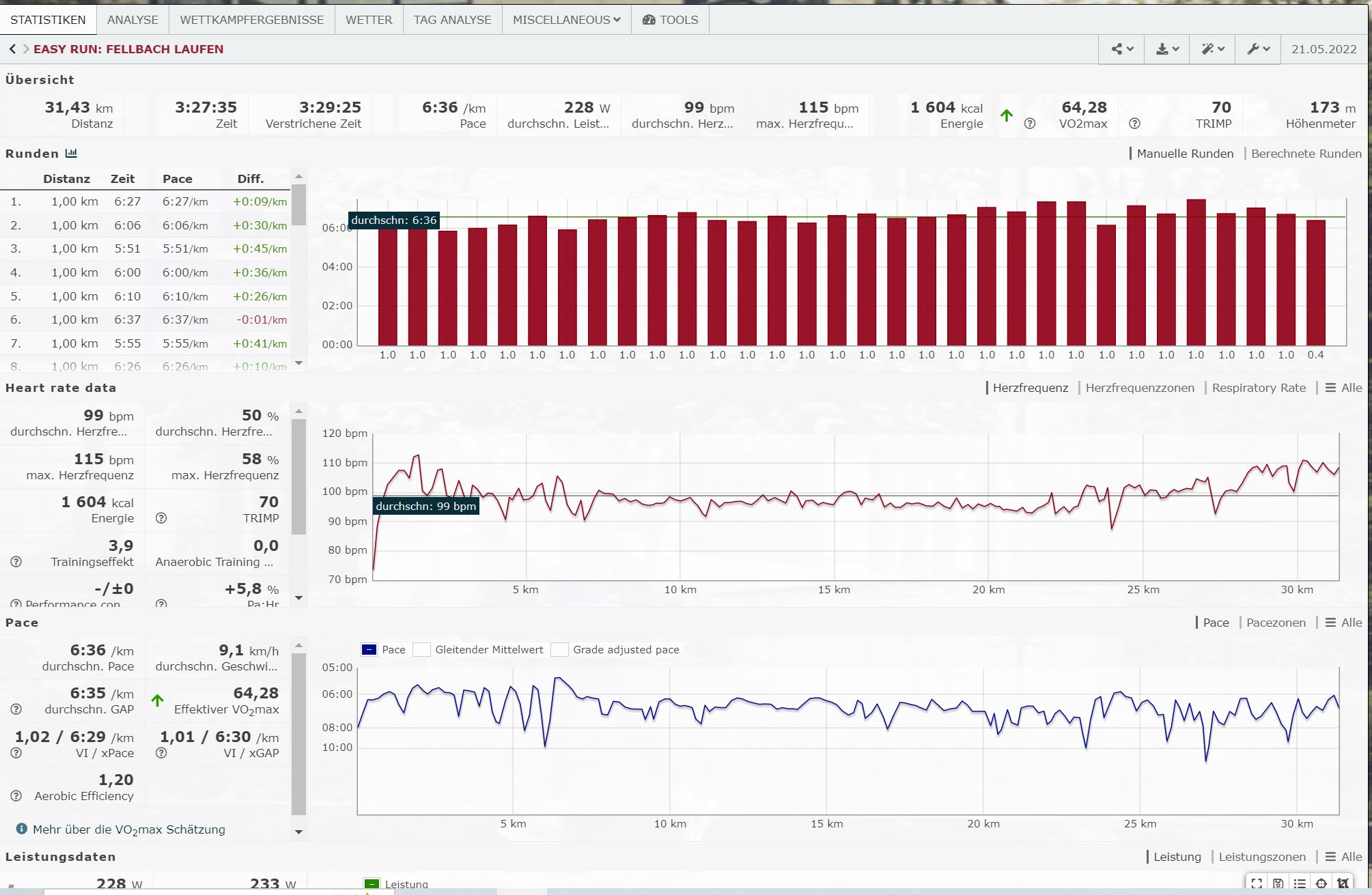Switch to the Wettkampfergebnisse tab
Screen dimensions: 1372x895
251,20
